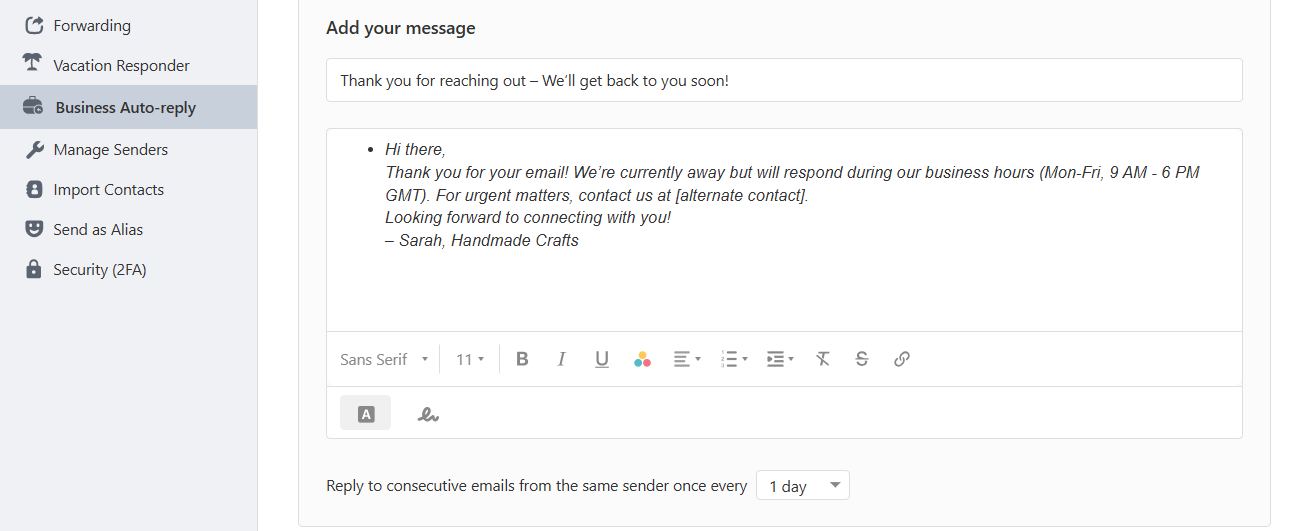Apply underline formatting
This screenshot has height=531, width=1292.
(x=602, y=359)
